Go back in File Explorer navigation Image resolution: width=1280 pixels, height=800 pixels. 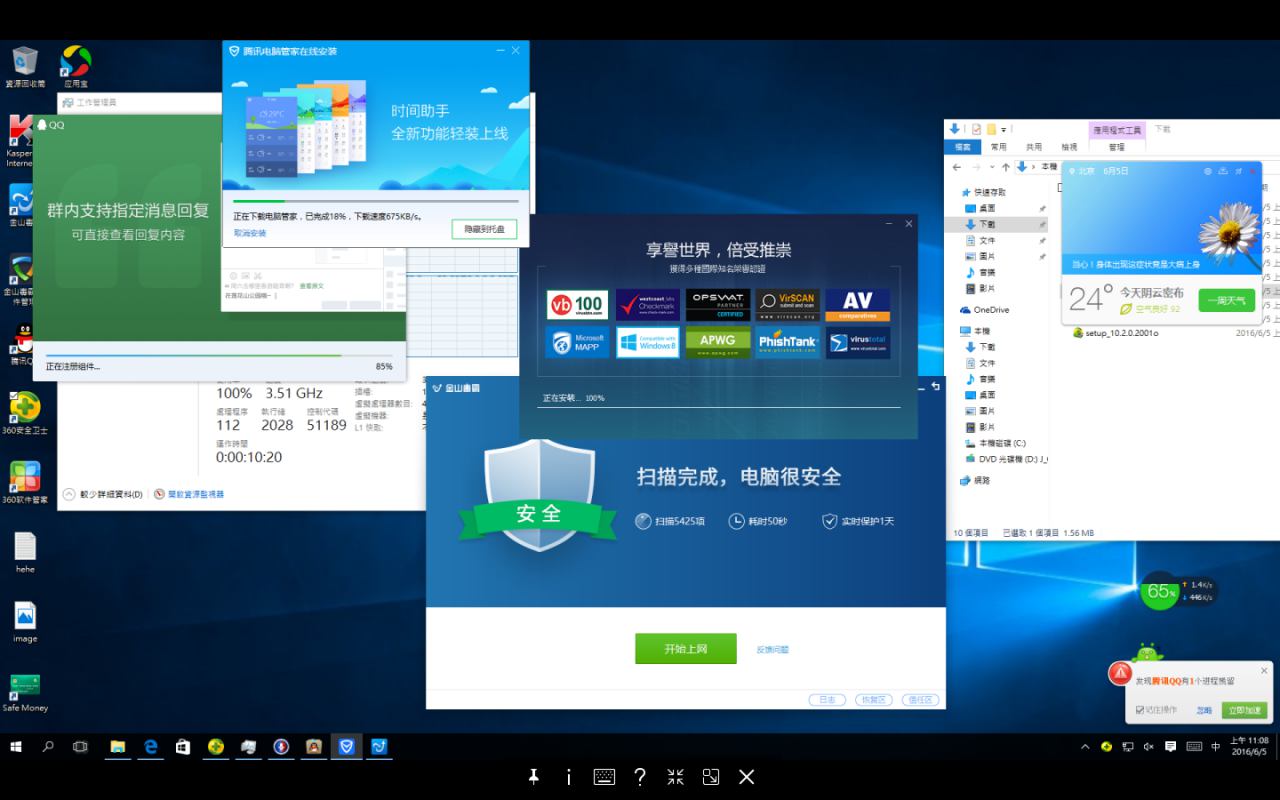point(957,167)
